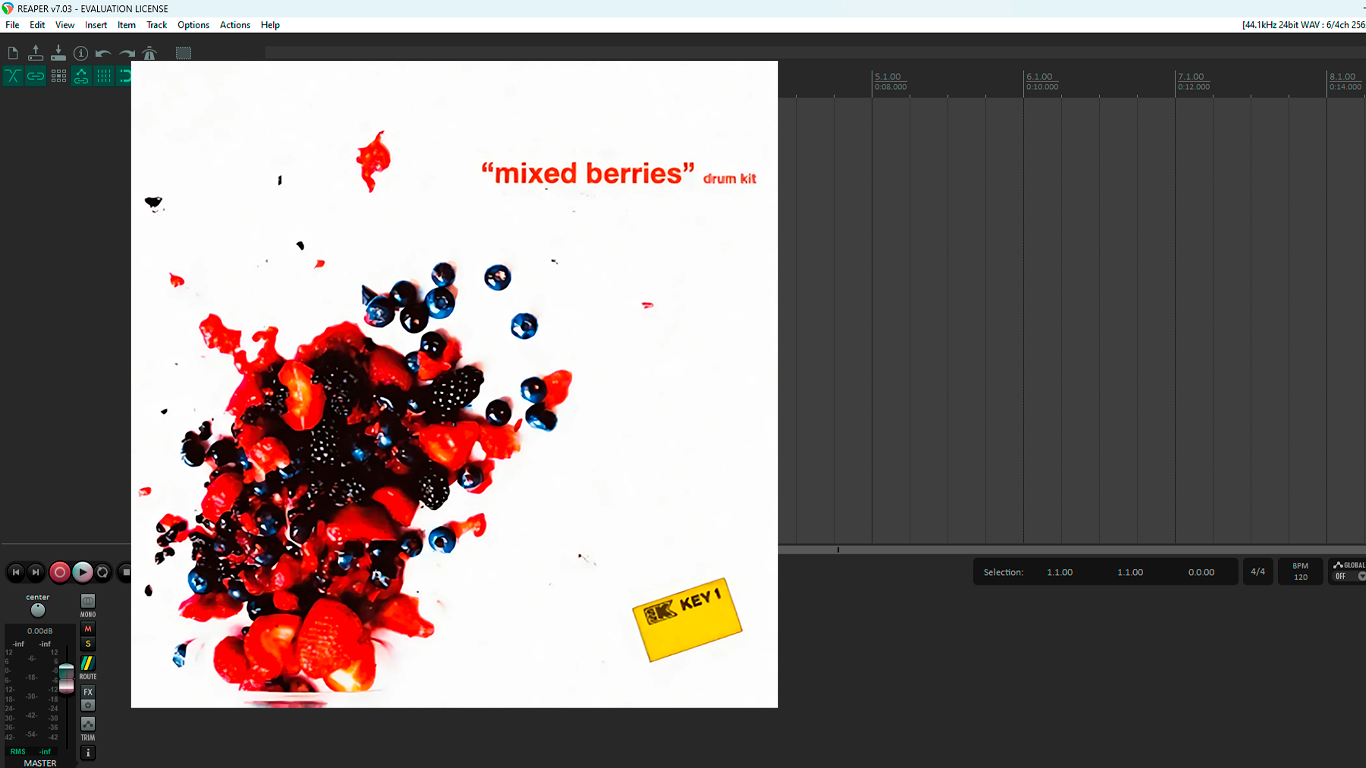
Task: Click the dotted selection square toolbar icon
Action: coord(183,53)
